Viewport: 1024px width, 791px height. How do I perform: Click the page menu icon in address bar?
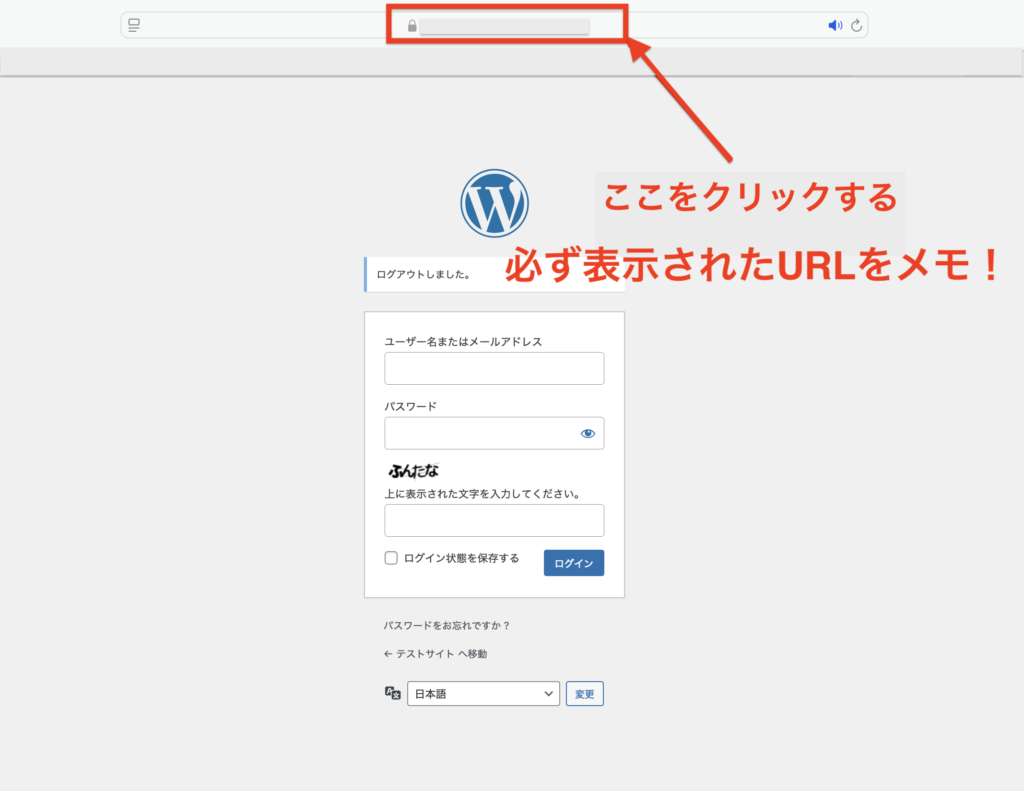[x=134, y=25]
